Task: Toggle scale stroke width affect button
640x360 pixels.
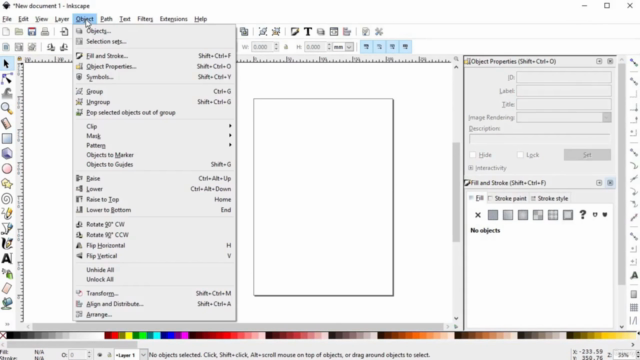Action: click(366, 47)
